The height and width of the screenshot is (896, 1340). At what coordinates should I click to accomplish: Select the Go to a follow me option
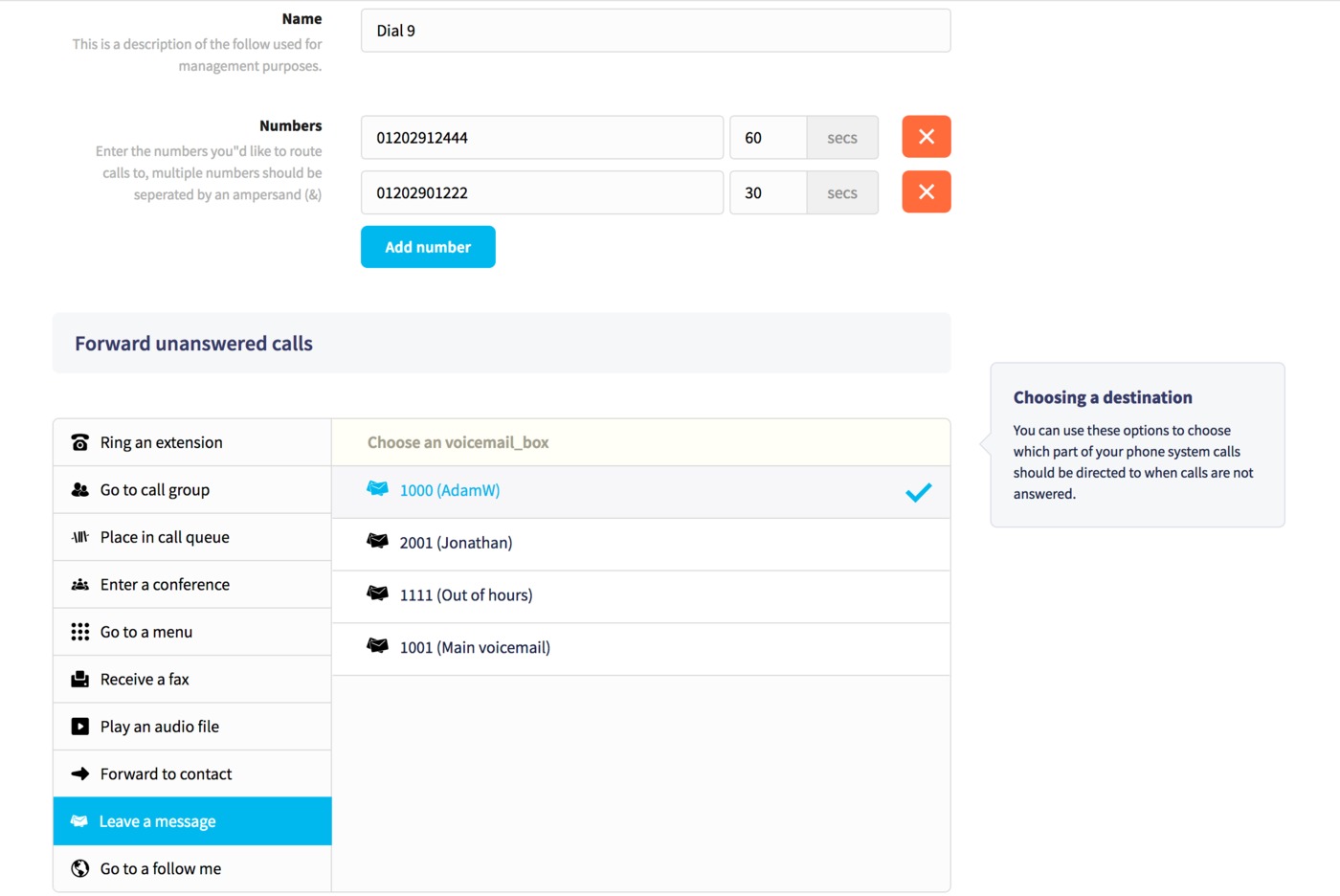pyautogui.click(x=192, y=868)
